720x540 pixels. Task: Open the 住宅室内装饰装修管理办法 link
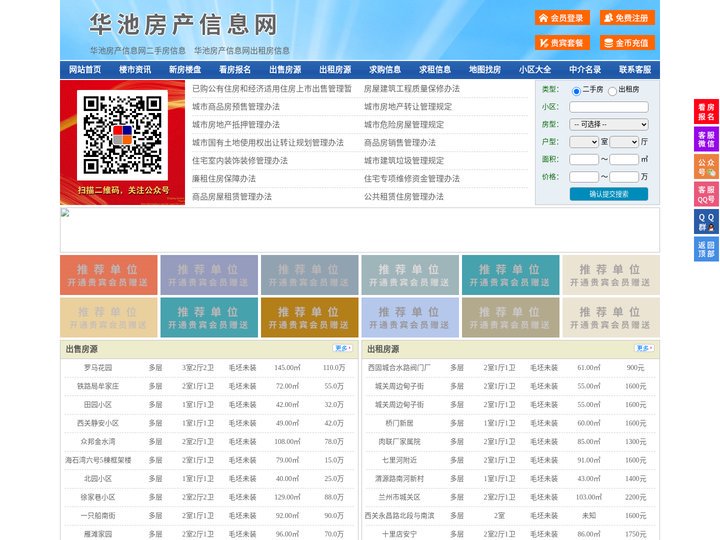tap(240, 161)
